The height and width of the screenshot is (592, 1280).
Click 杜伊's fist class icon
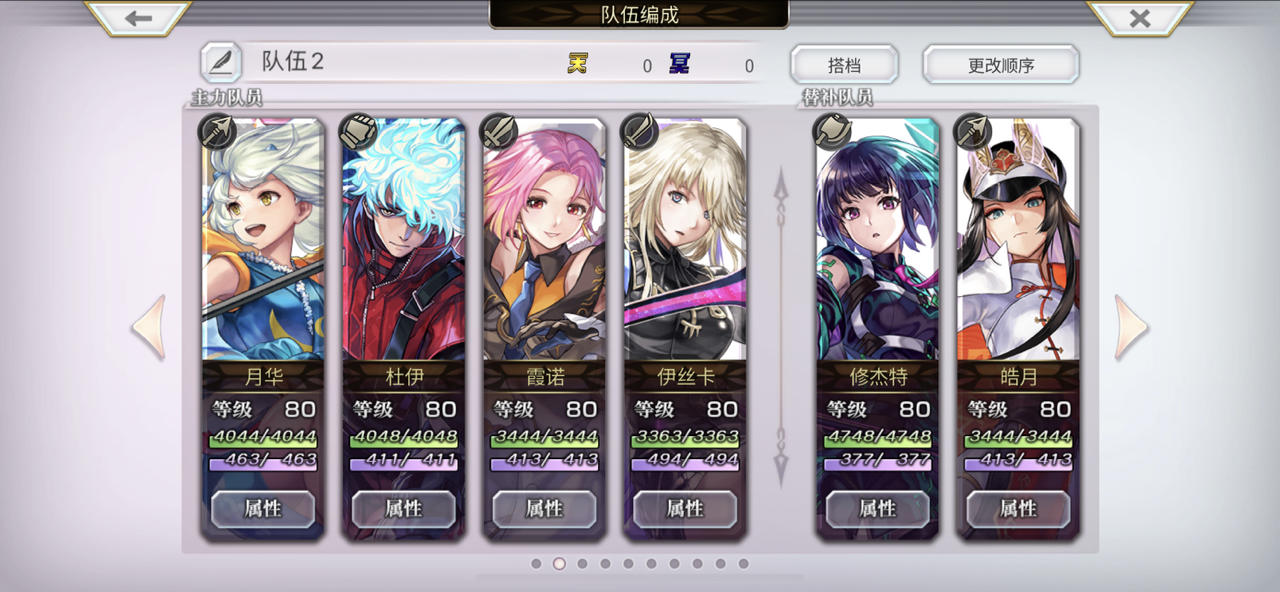[x=358, y=131]
